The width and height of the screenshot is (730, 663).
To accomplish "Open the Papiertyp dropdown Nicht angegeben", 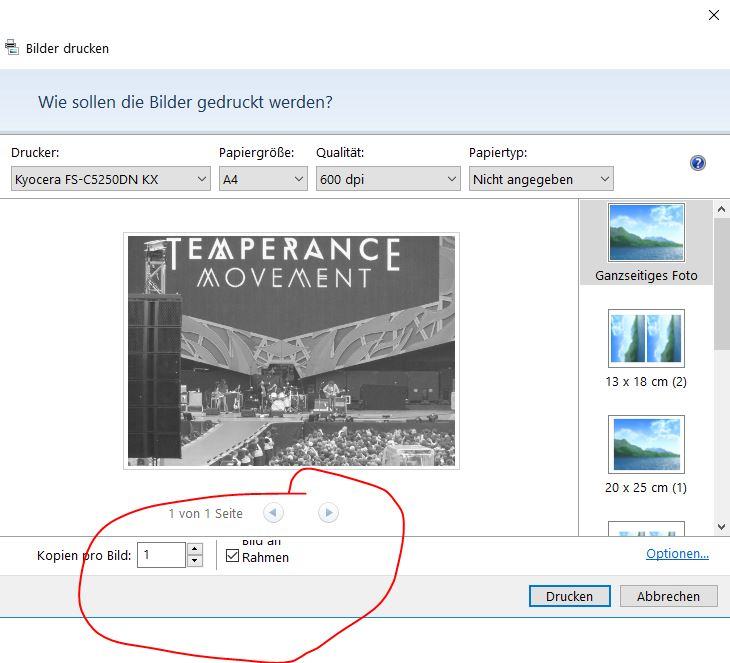I will pyautogui.click(x=541, y=179).
